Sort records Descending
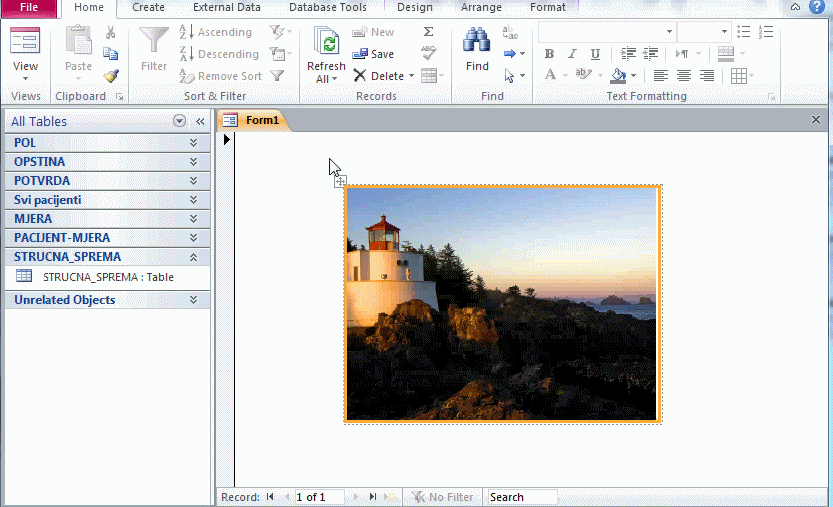This screenshot has width=833, height=507. point(219,54)
